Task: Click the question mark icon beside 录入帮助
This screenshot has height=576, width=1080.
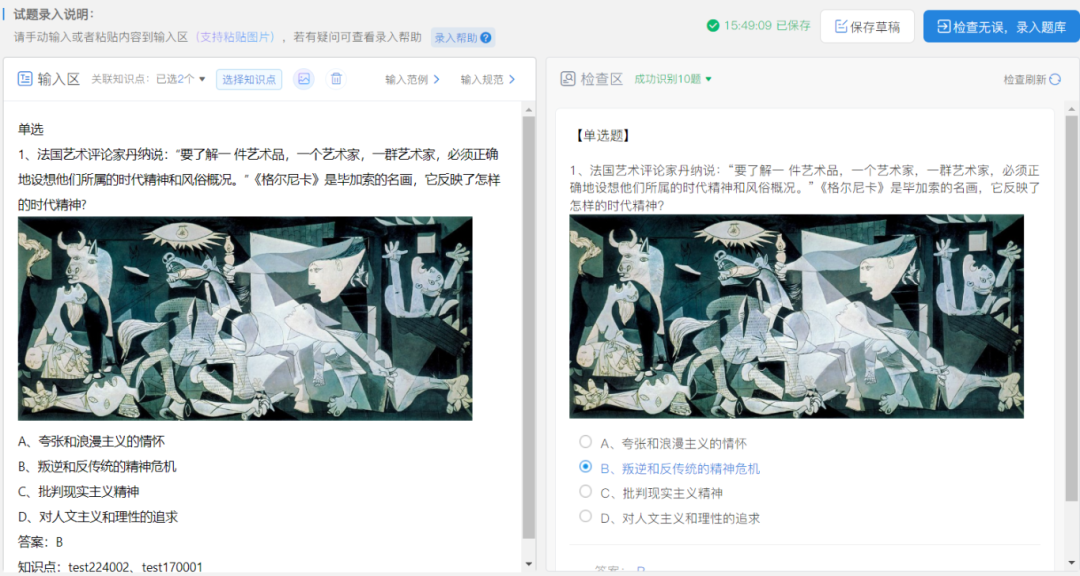Action: (486, 37)
